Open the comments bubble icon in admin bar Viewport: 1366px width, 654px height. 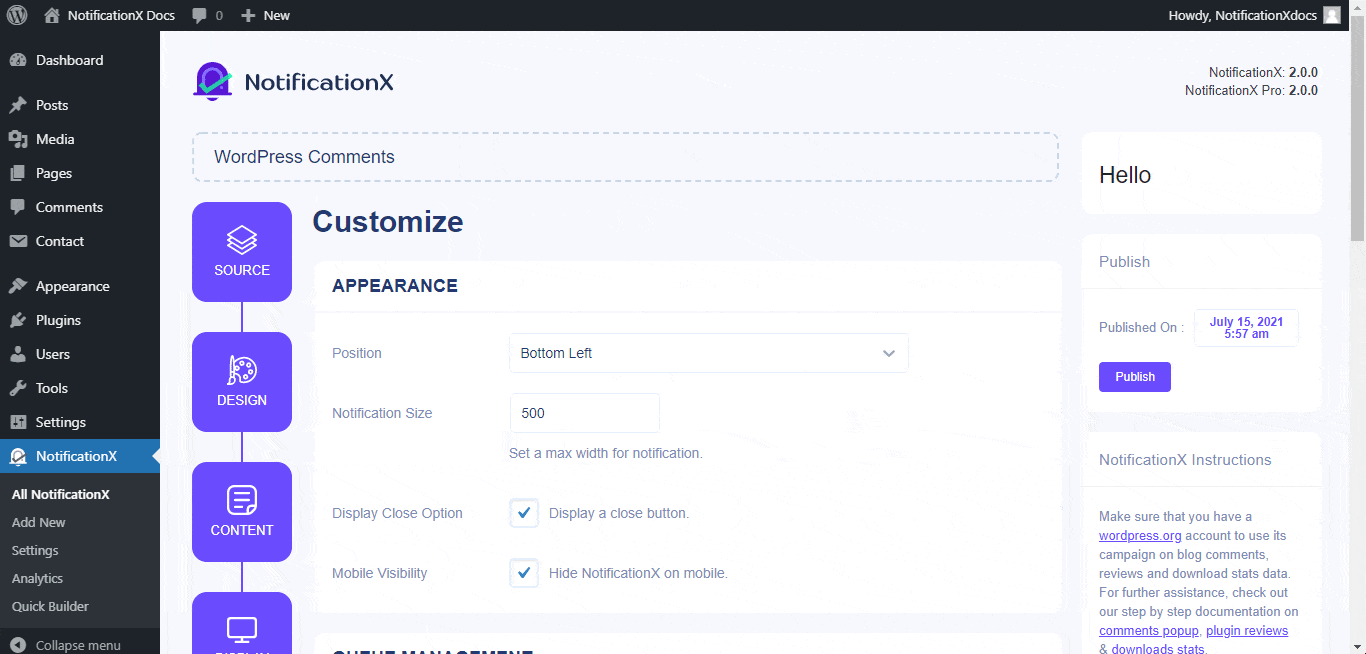tap(200, 16)
